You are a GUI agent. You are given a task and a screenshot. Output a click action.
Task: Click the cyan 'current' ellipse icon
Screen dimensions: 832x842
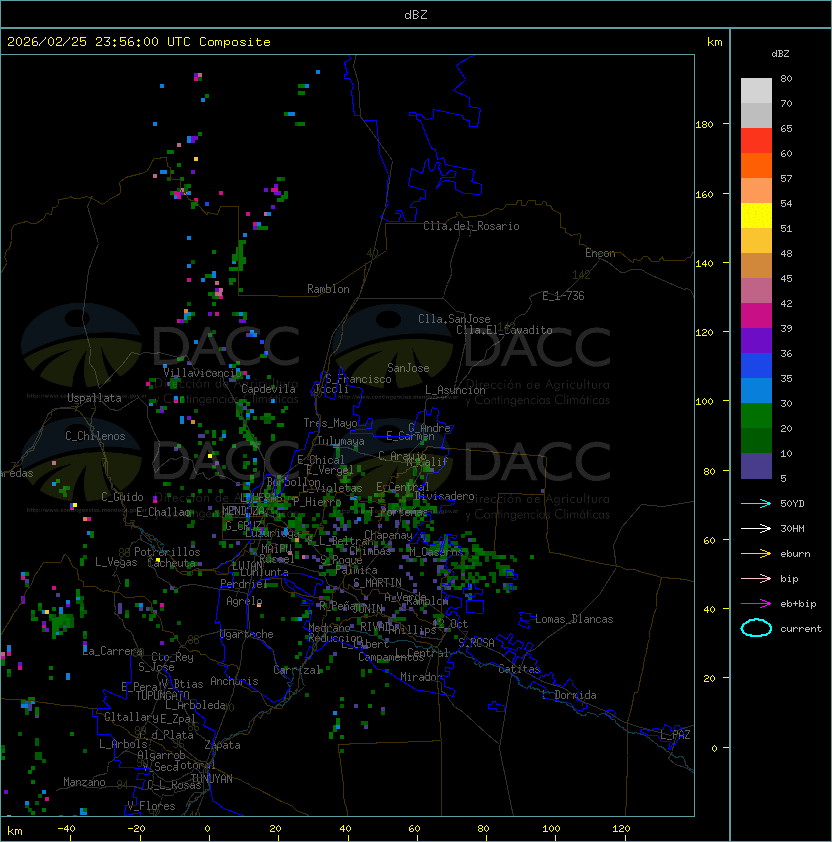(x=756, y=628)
